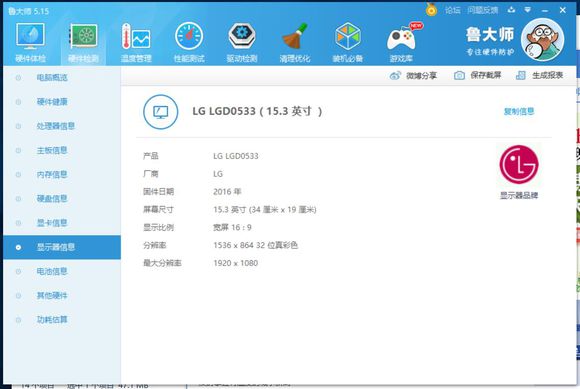This screenshot has width=580, height=389.
Task: Click the 分辨率 field label
Action: point(155,245)
